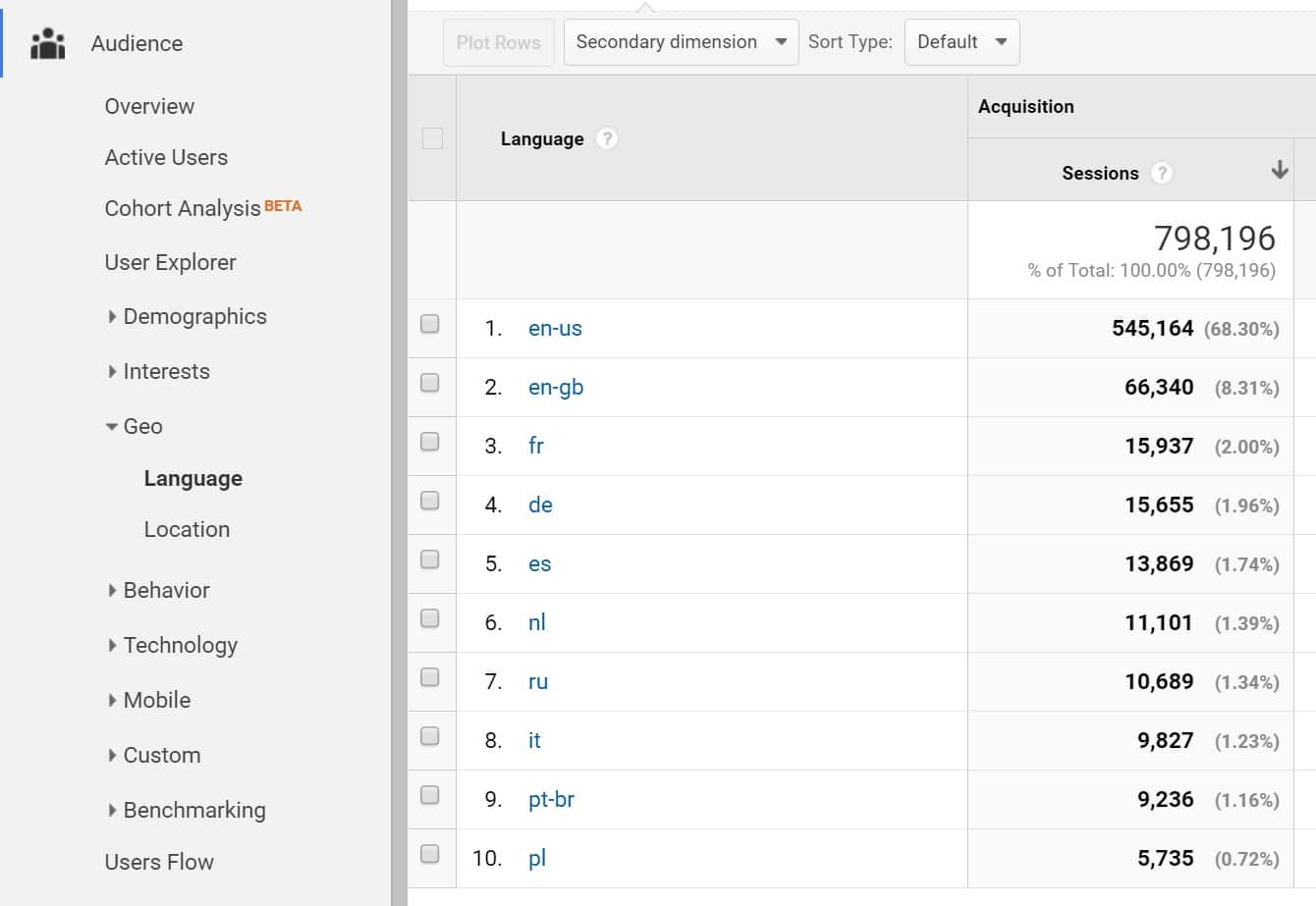This screenshot has height=906, width=1316.
Task: Open the Technology section arrow icon
Action: pyautogui.click(x=112, y=645)
